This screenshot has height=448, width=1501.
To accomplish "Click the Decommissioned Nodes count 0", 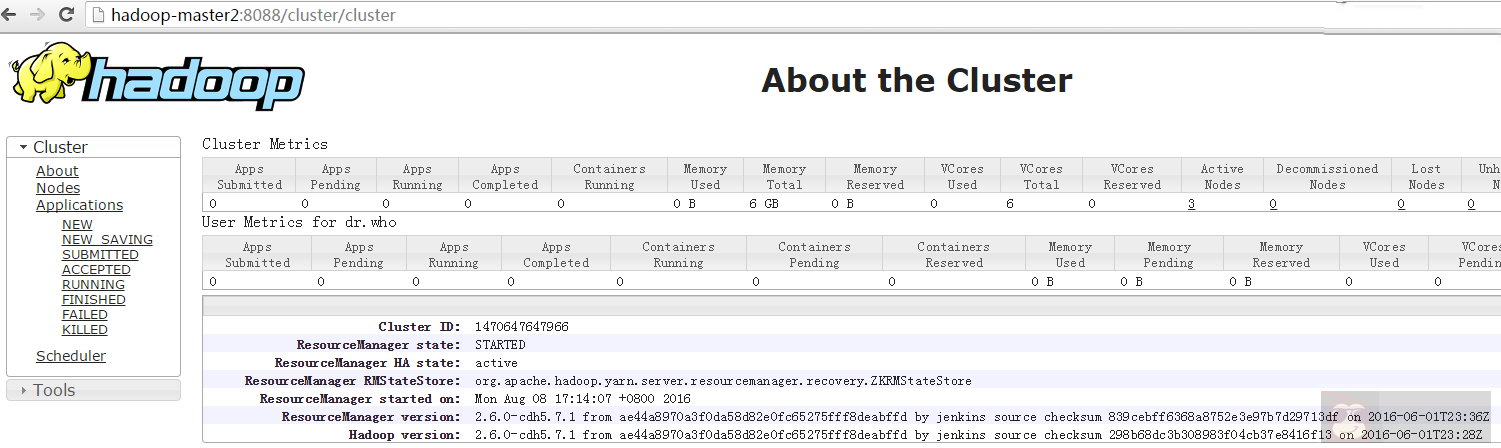I will 1273,203.
